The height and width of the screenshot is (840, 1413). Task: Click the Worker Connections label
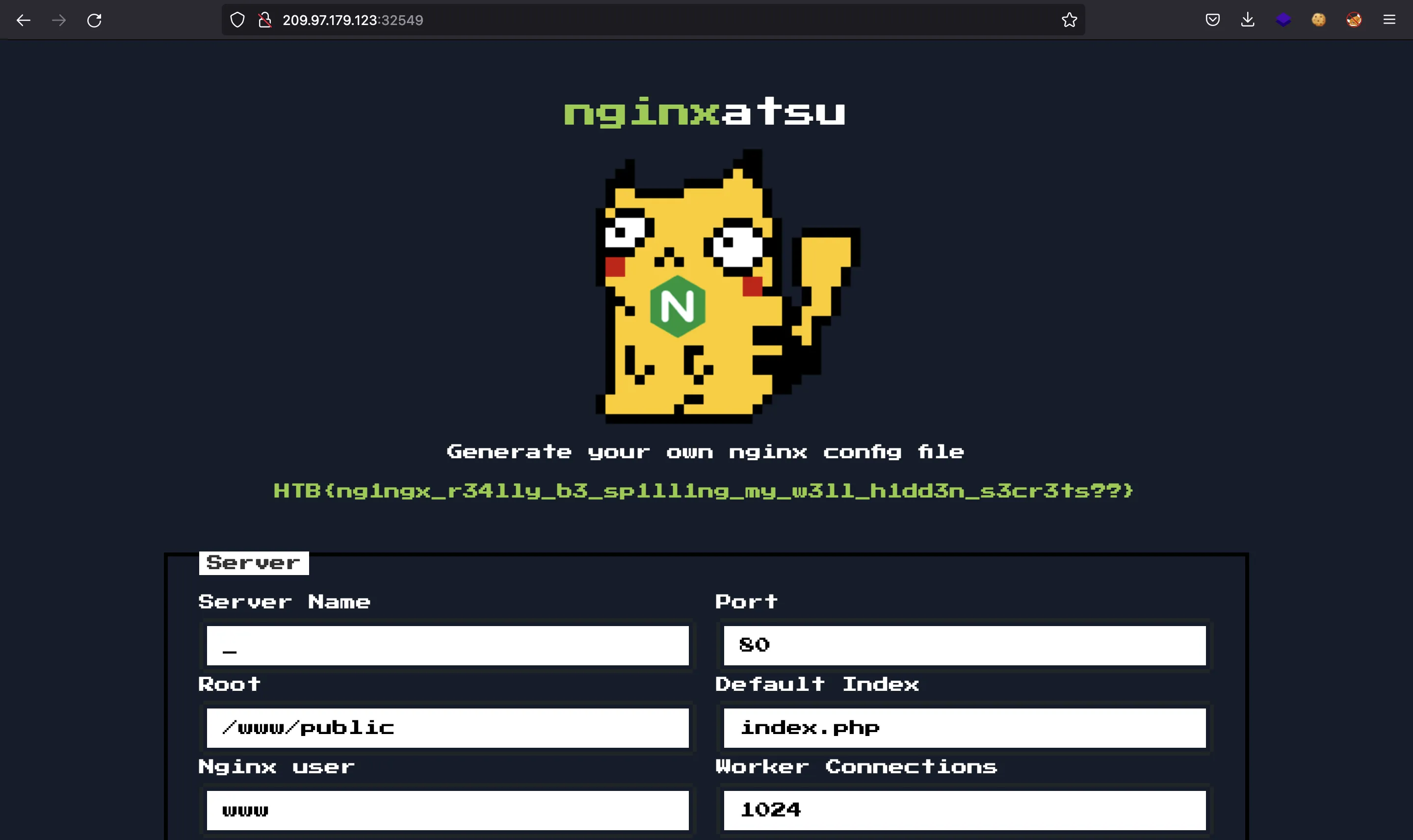click(856, 767)
